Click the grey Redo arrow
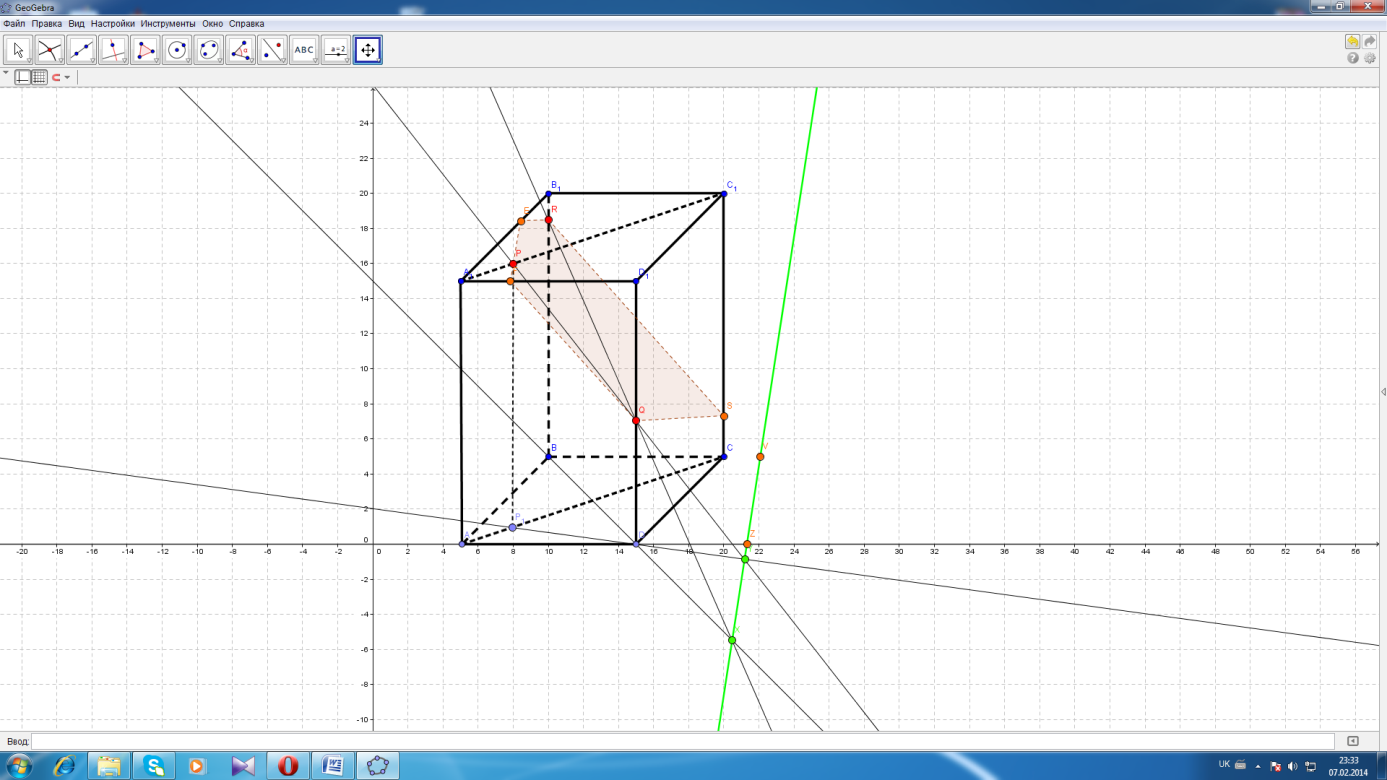 click(1370, 42)
